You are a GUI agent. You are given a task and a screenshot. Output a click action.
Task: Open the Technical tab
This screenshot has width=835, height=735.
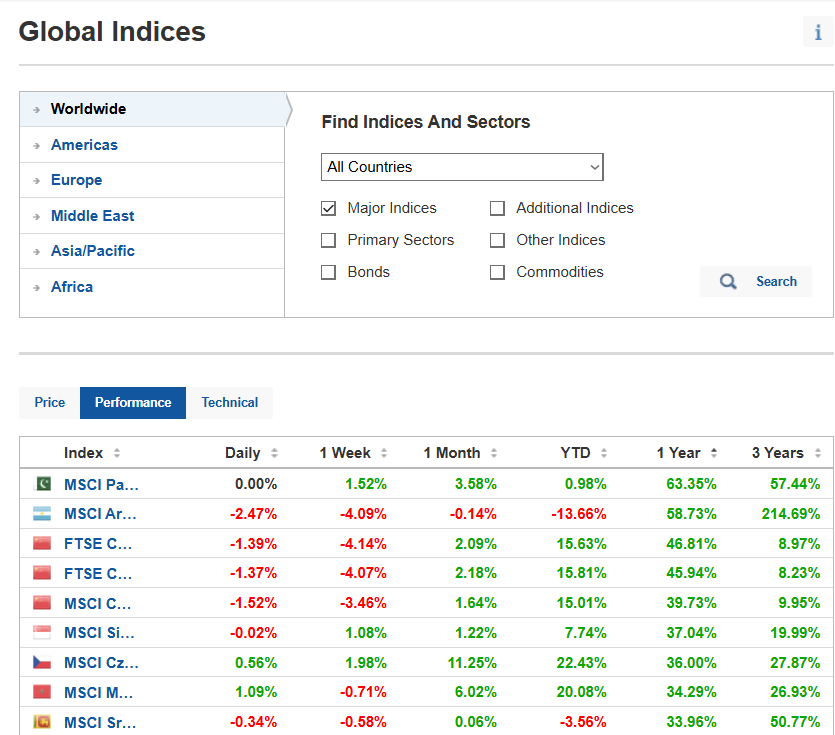pos(229,402)
